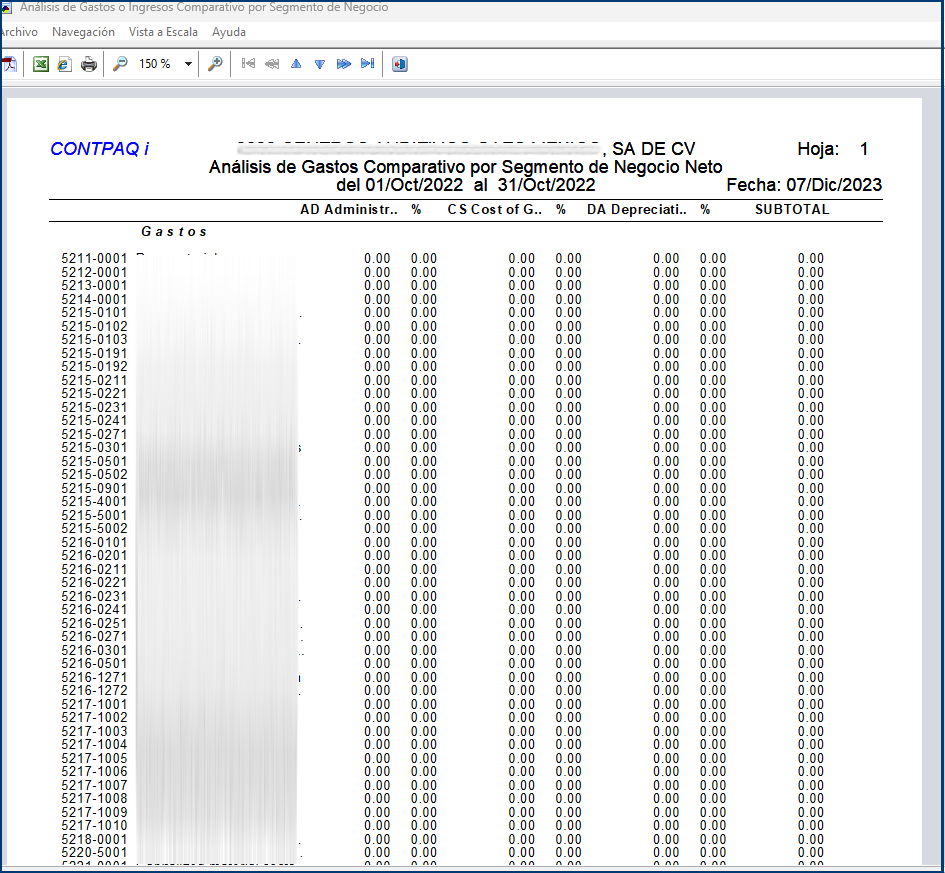
Task: Click the AD Administr.. column header
Action: point(349,210)
